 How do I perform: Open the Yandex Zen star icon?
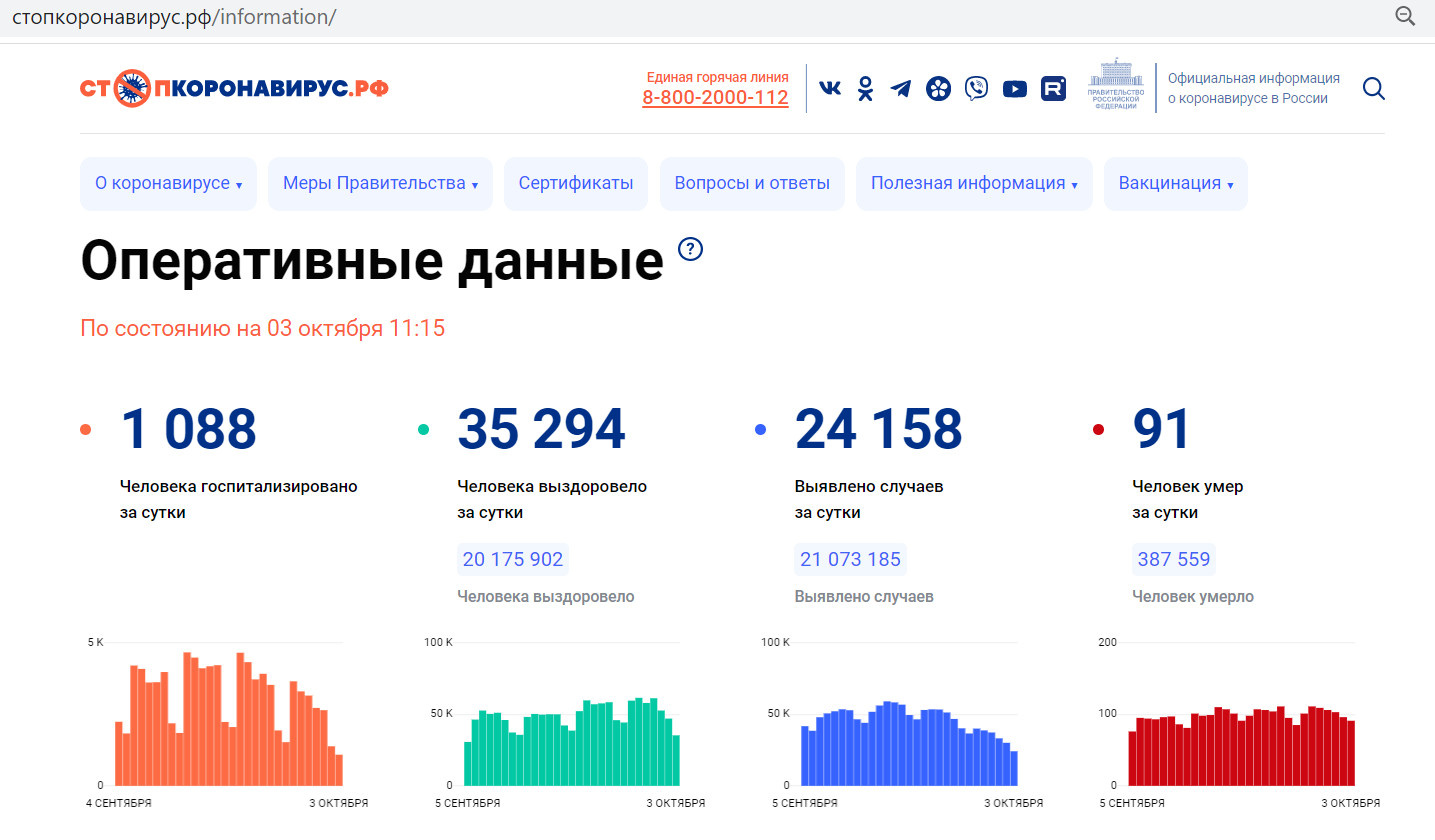pos(938,89)
